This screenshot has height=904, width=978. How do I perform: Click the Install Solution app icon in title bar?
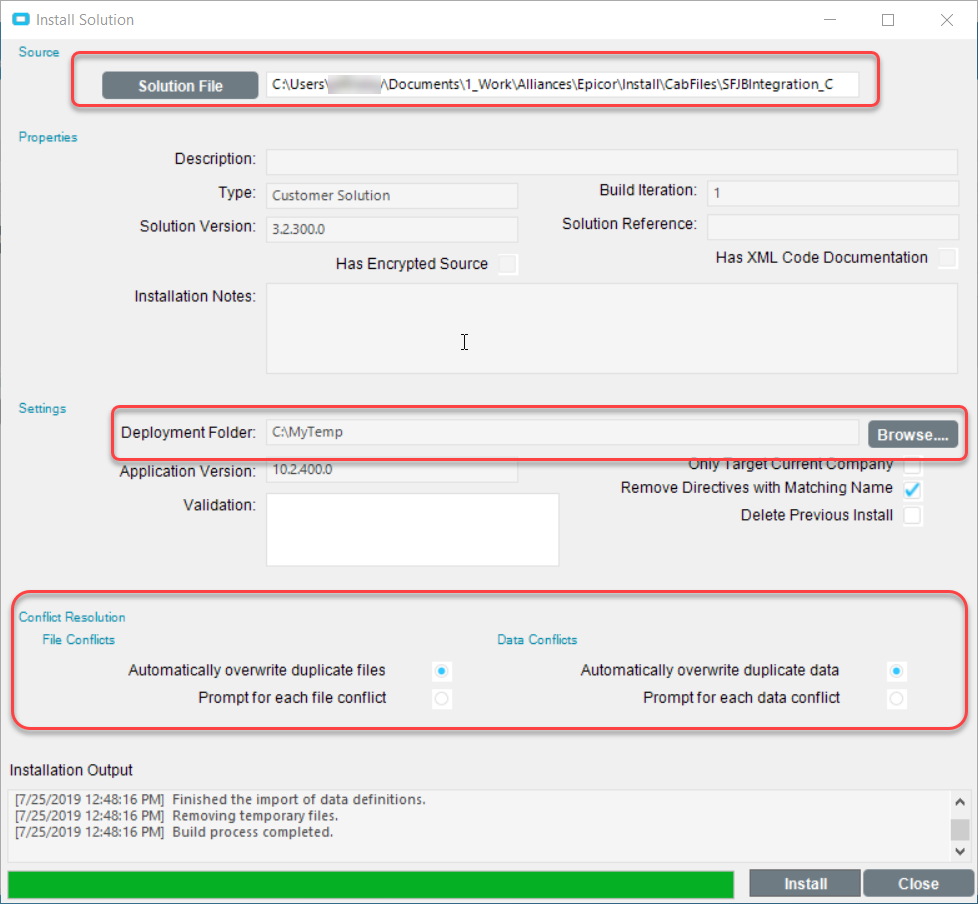click(19, 20)
